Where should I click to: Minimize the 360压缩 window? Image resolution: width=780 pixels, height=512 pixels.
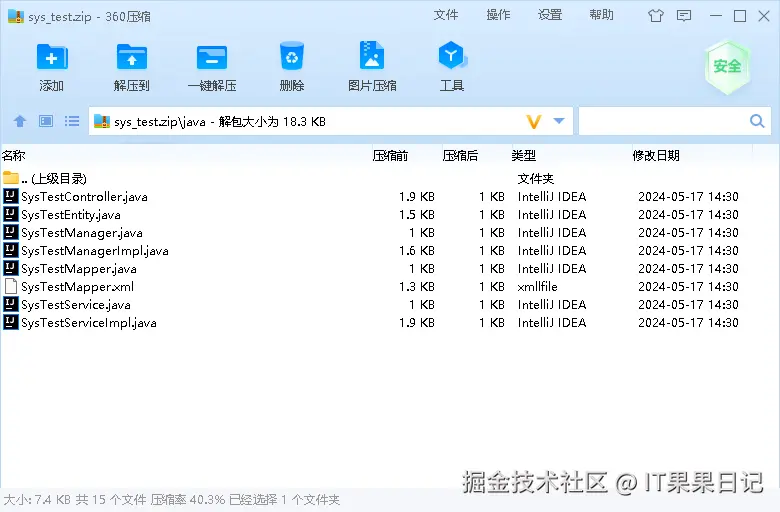coord(716,16)
